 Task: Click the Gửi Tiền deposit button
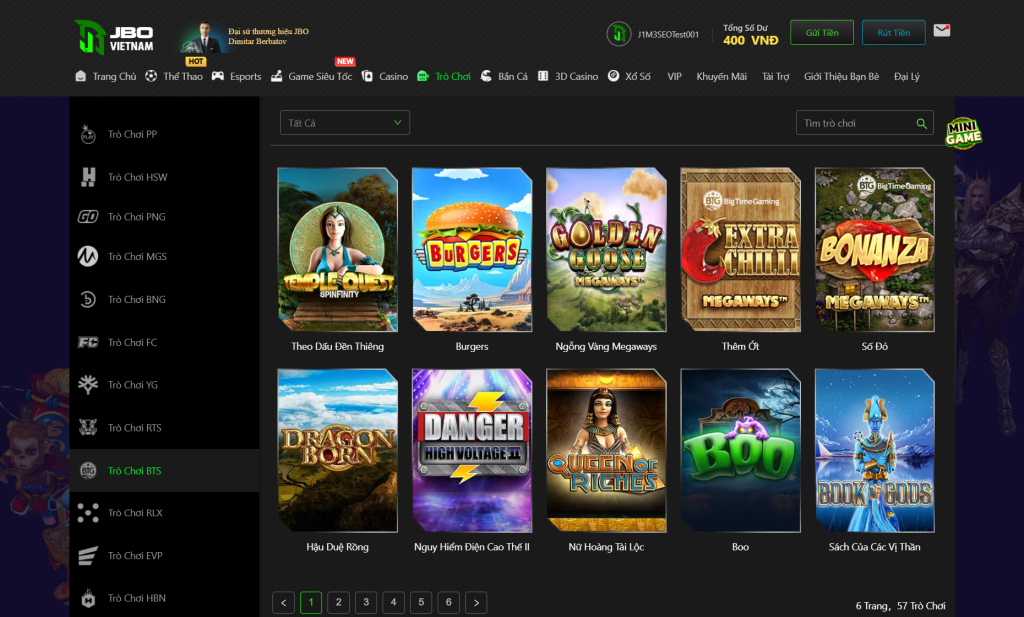coord(822,33)
